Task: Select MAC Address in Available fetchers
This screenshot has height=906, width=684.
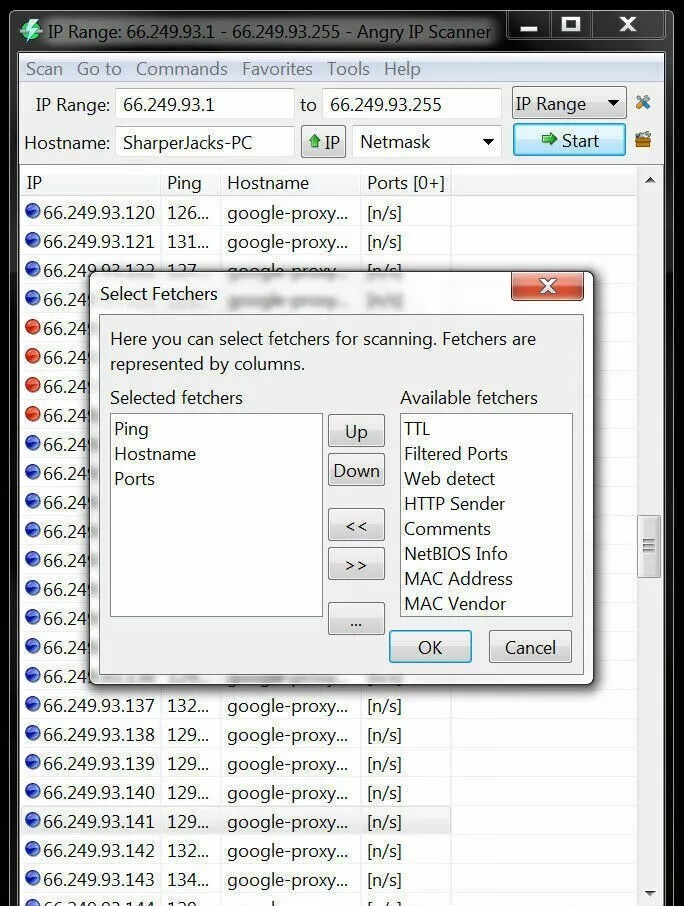Action: click(x=458, y=578)
